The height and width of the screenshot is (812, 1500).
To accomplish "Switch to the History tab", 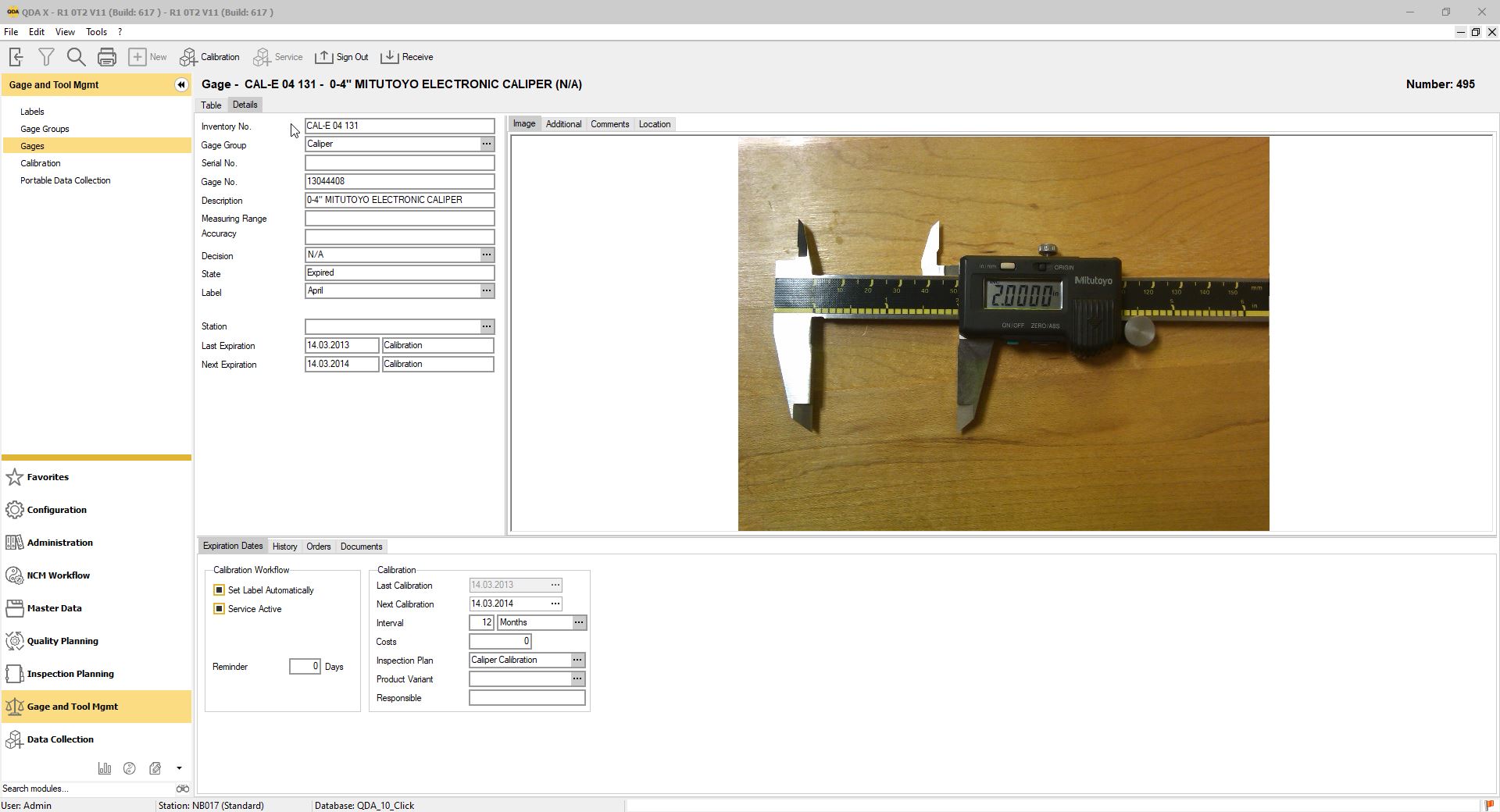I will (x=284, y=547).
